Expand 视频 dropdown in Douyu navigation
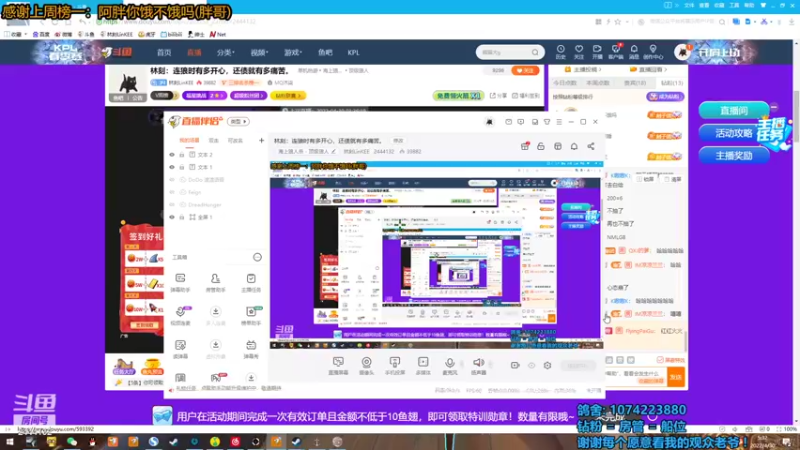The height and width of the screenshot is (450, 800). click(x=259, y=53)
